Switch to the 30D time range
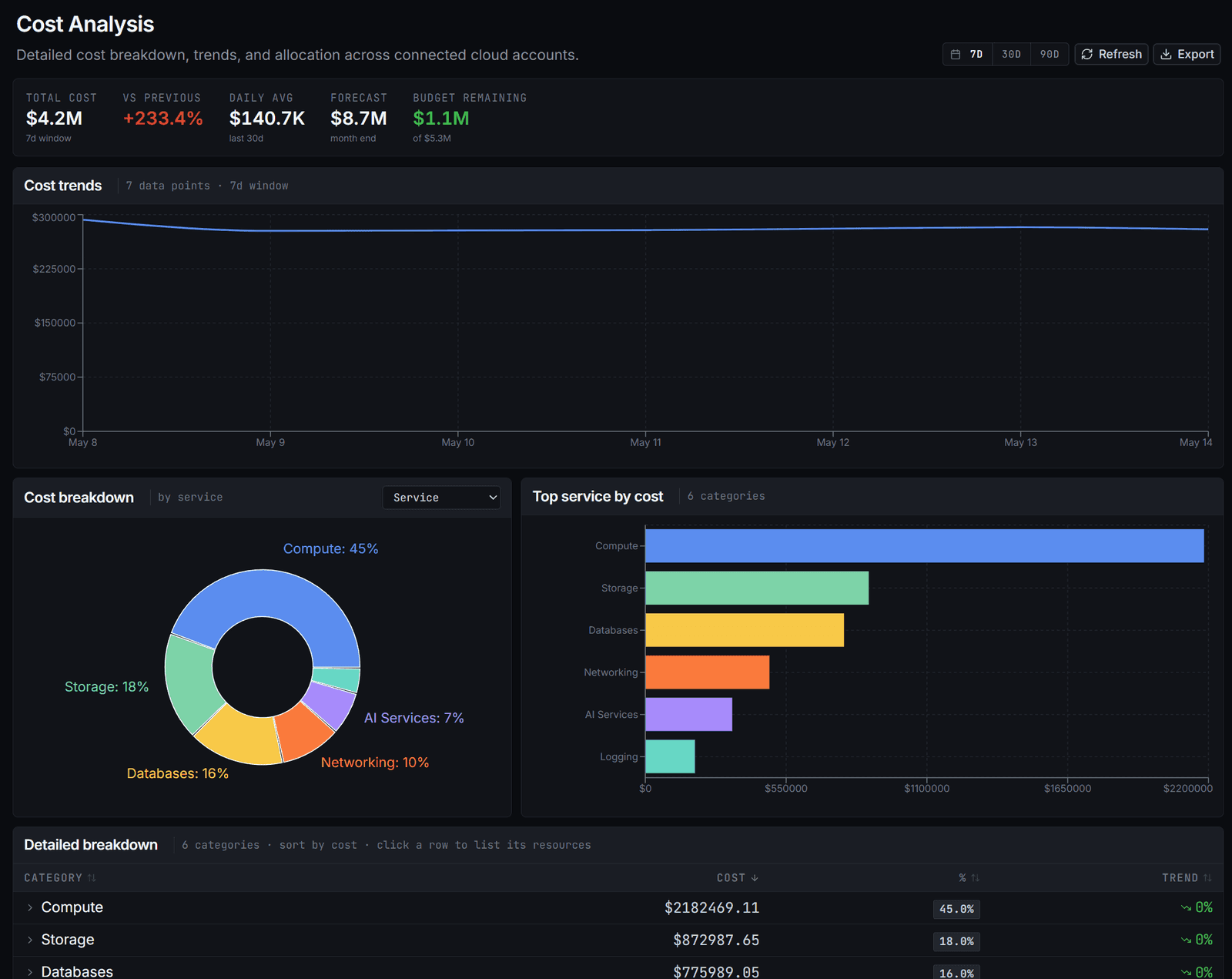The height and width of the screenshot is (979, 1232). coord(1012,55)
